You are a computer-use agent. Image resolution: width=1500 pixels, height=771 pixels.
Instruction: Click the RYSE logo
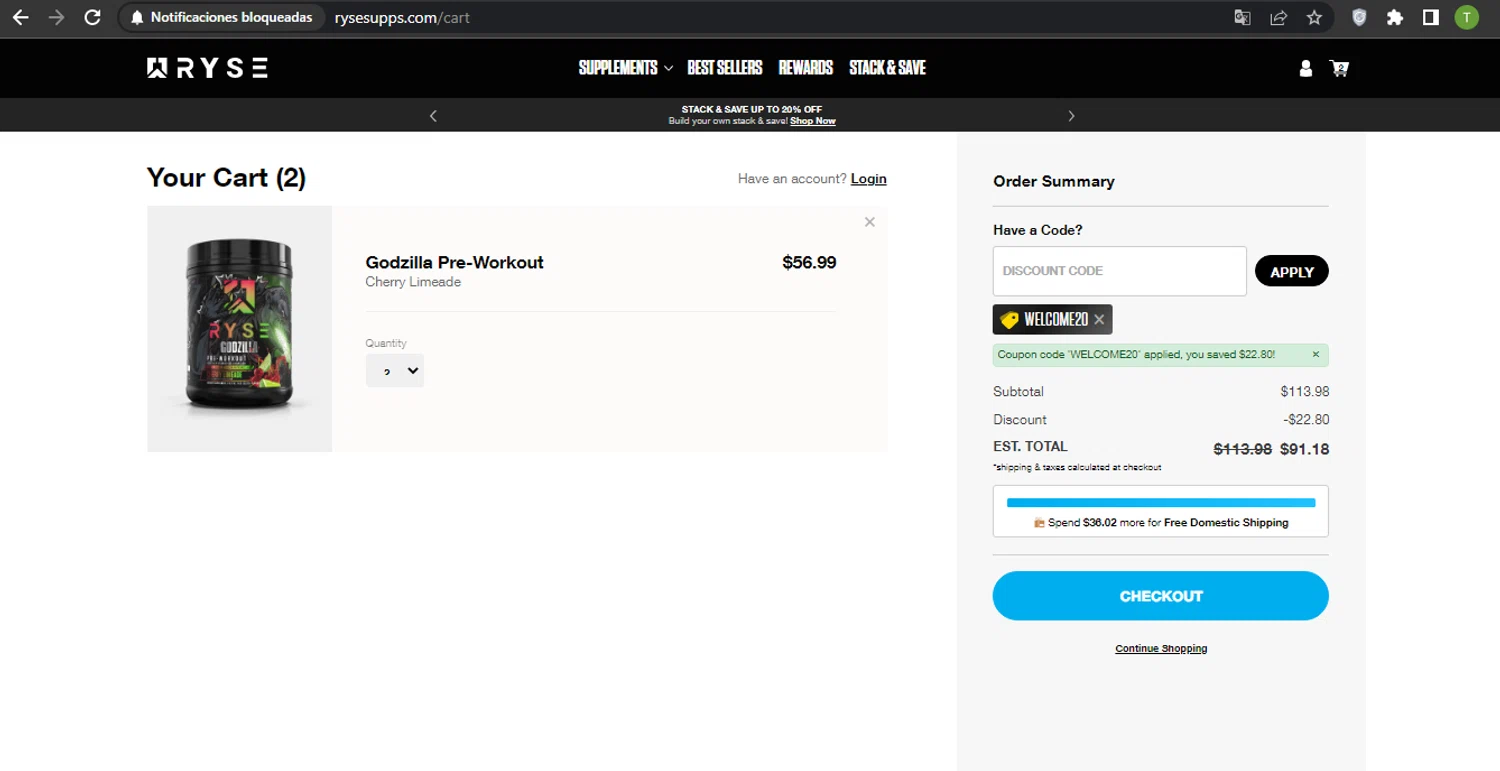tap(207, 68)
